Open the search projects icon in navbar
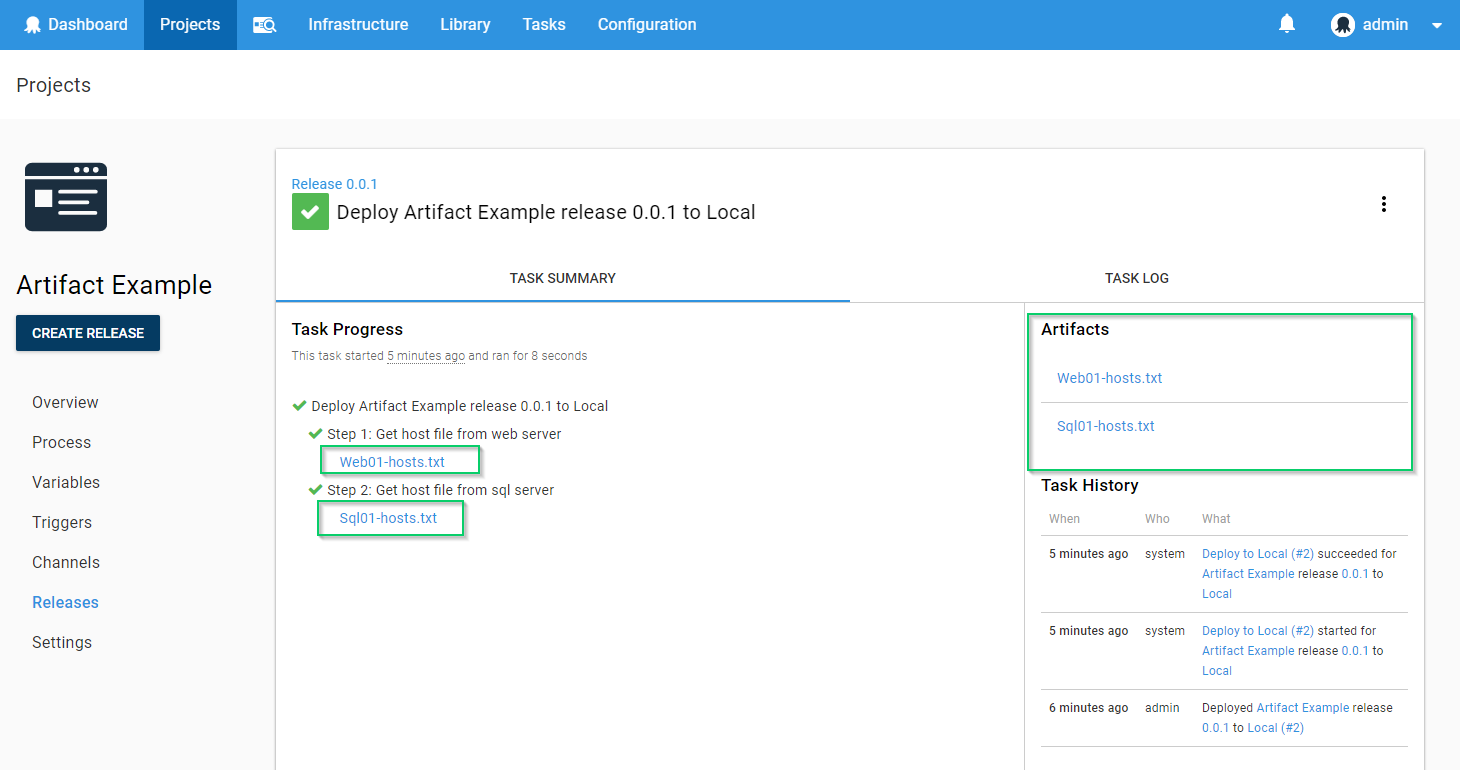 click(264, 25)
